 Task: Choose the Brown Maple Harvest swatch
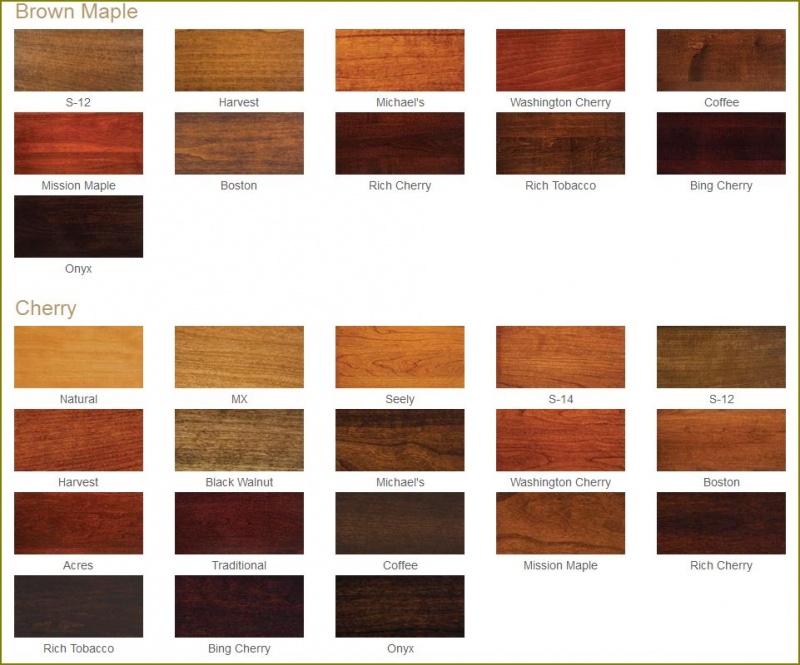click(239, 60)
